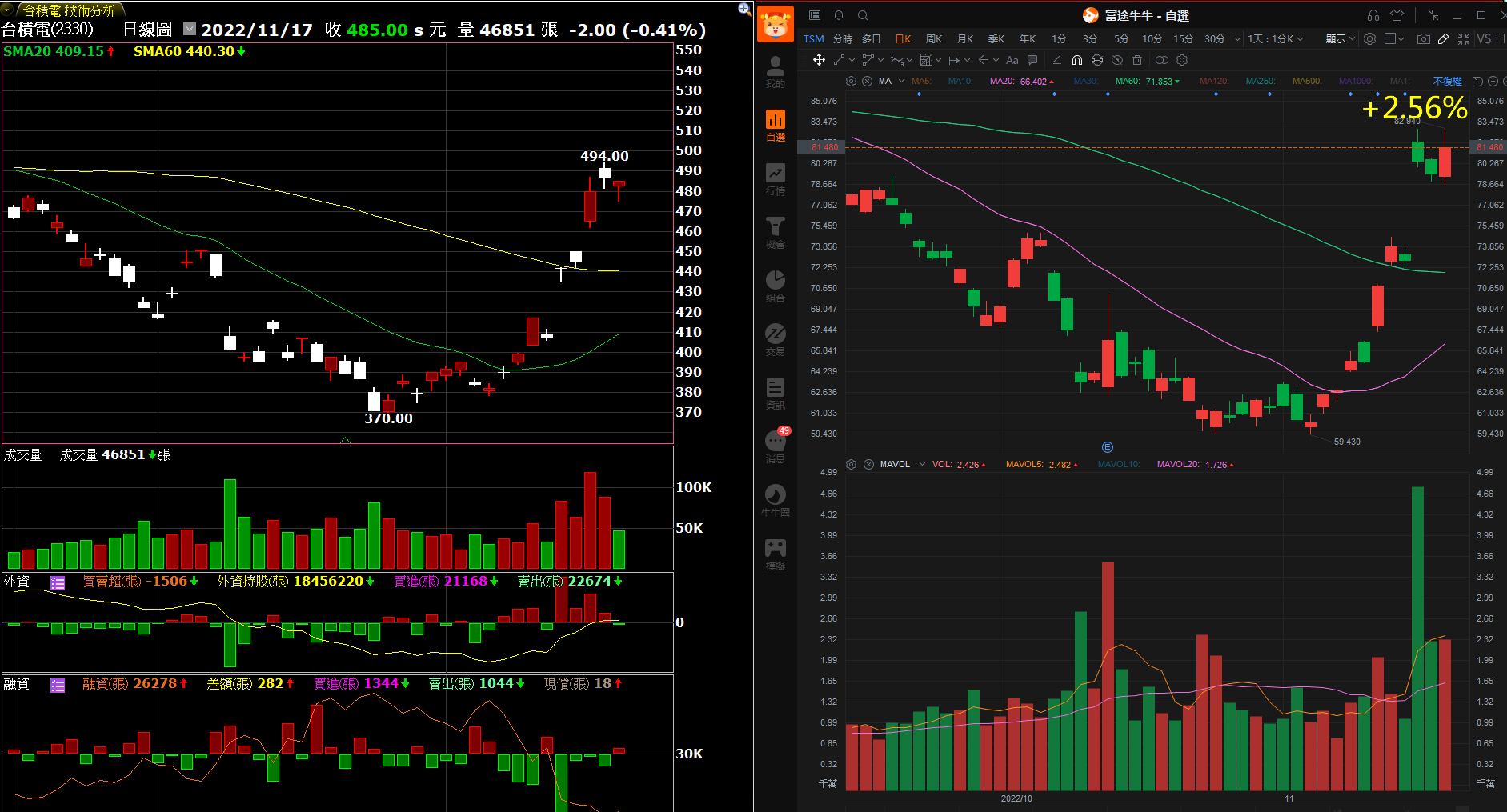Viewport: 1507px width, 812px height.
Task: Toggle drawings visibility with crossed-eye icon
Action: coord(1117,60)
